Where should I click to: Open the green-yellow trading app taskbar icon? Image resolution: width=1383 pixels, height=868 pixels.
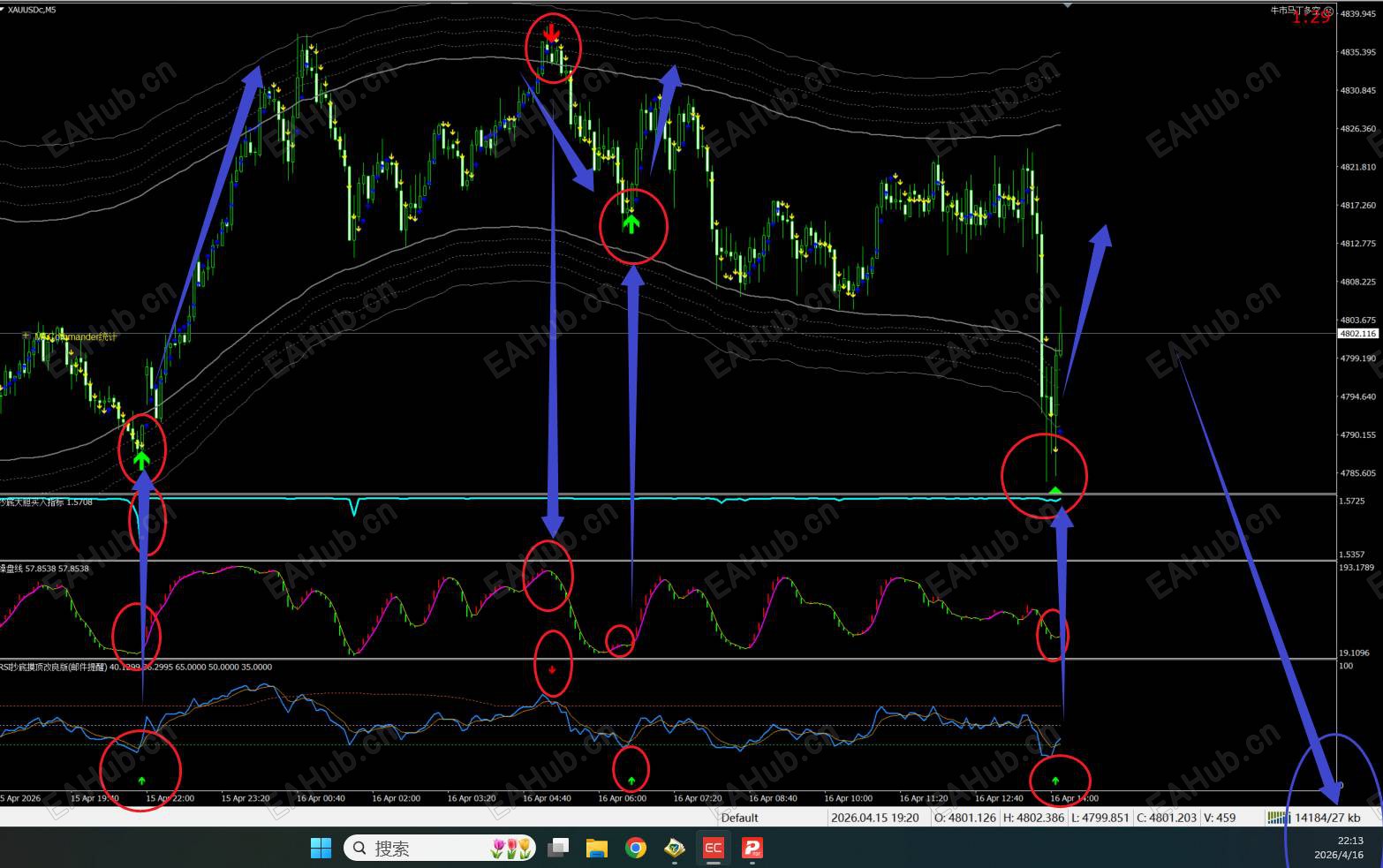click(x=675, y=849)
